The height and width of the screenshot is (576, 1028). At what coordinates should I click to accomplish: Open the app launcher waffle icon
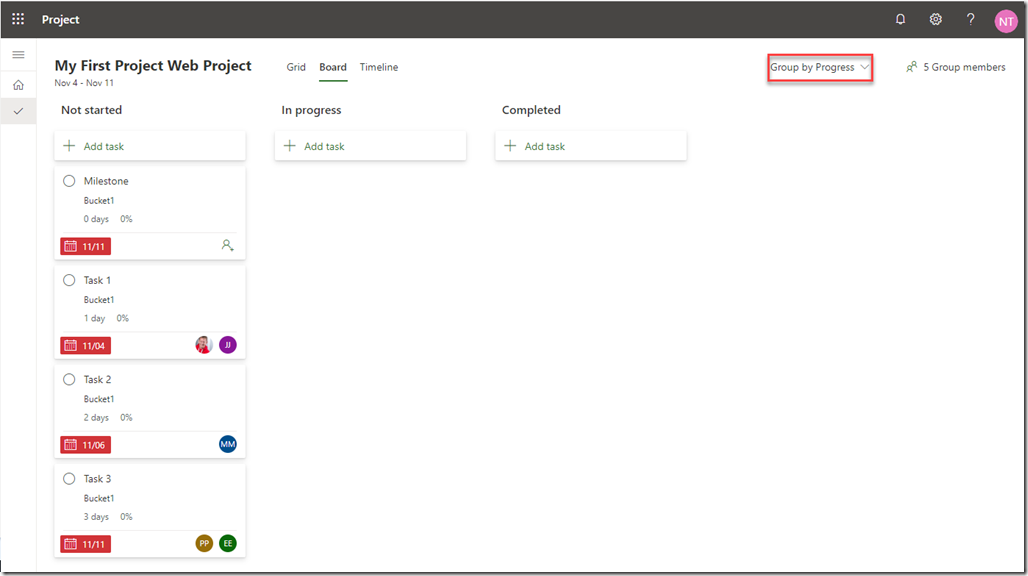(18, 20)
